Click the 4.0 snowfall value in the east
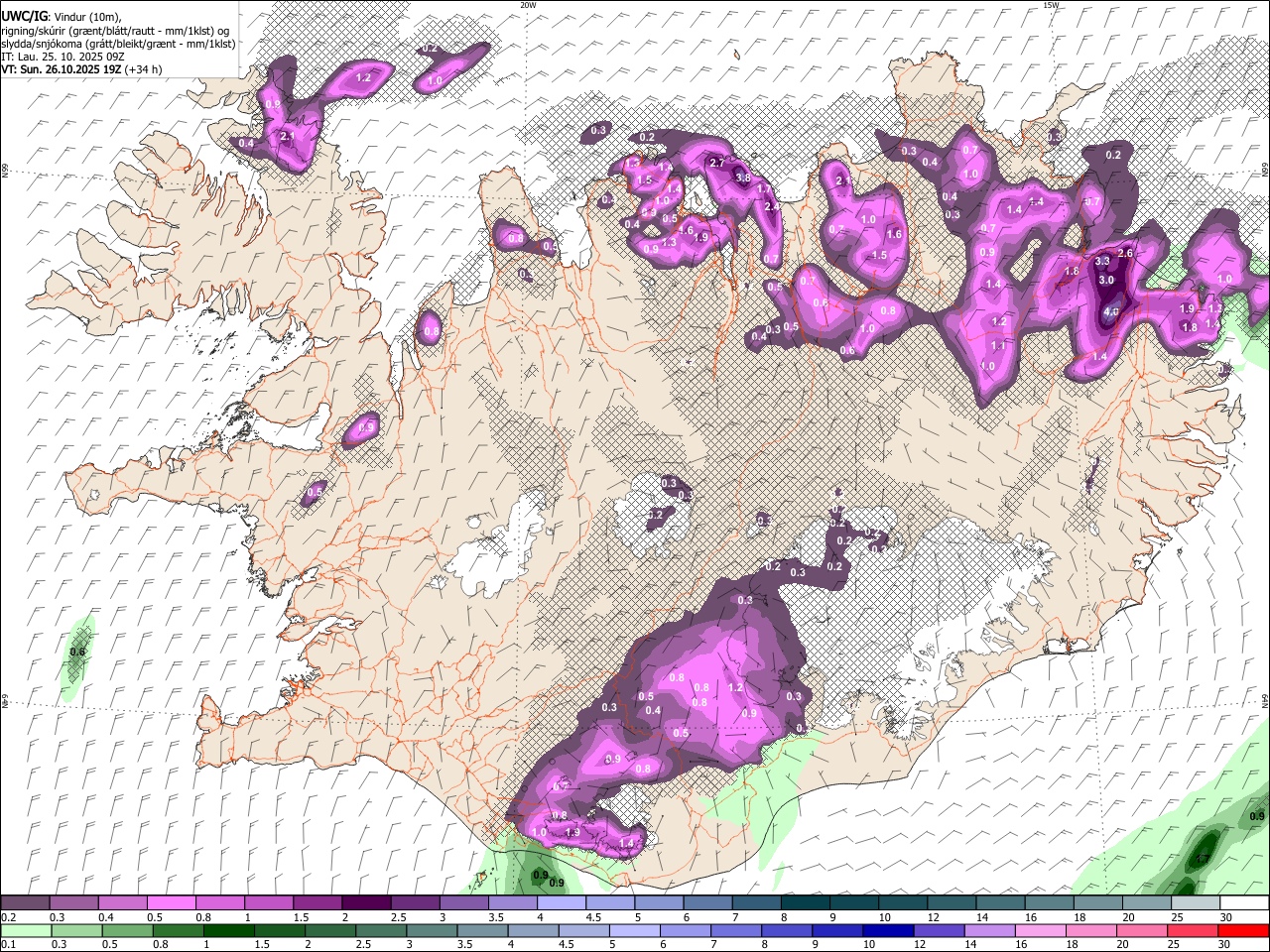The image size is (1270, 952). point(1111,311)
